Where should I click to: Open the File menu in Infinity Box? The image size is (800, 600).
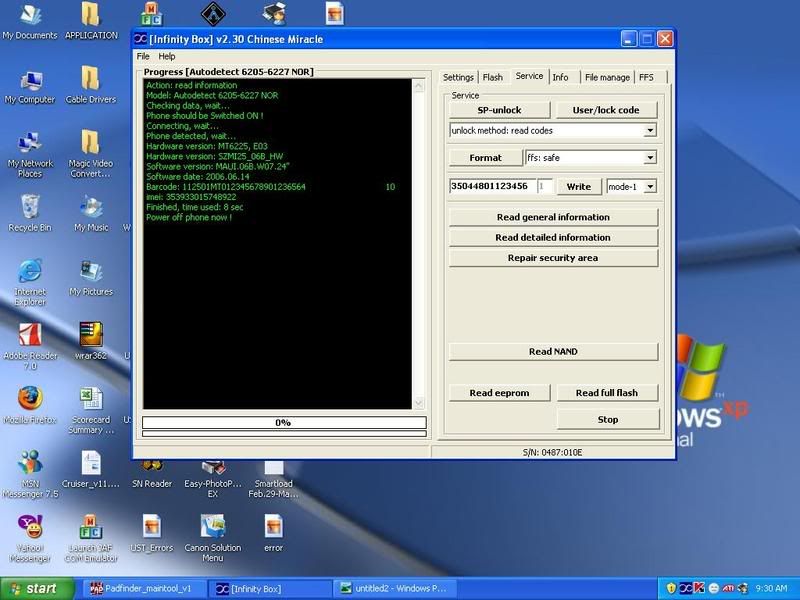click(x=143, y=56)
